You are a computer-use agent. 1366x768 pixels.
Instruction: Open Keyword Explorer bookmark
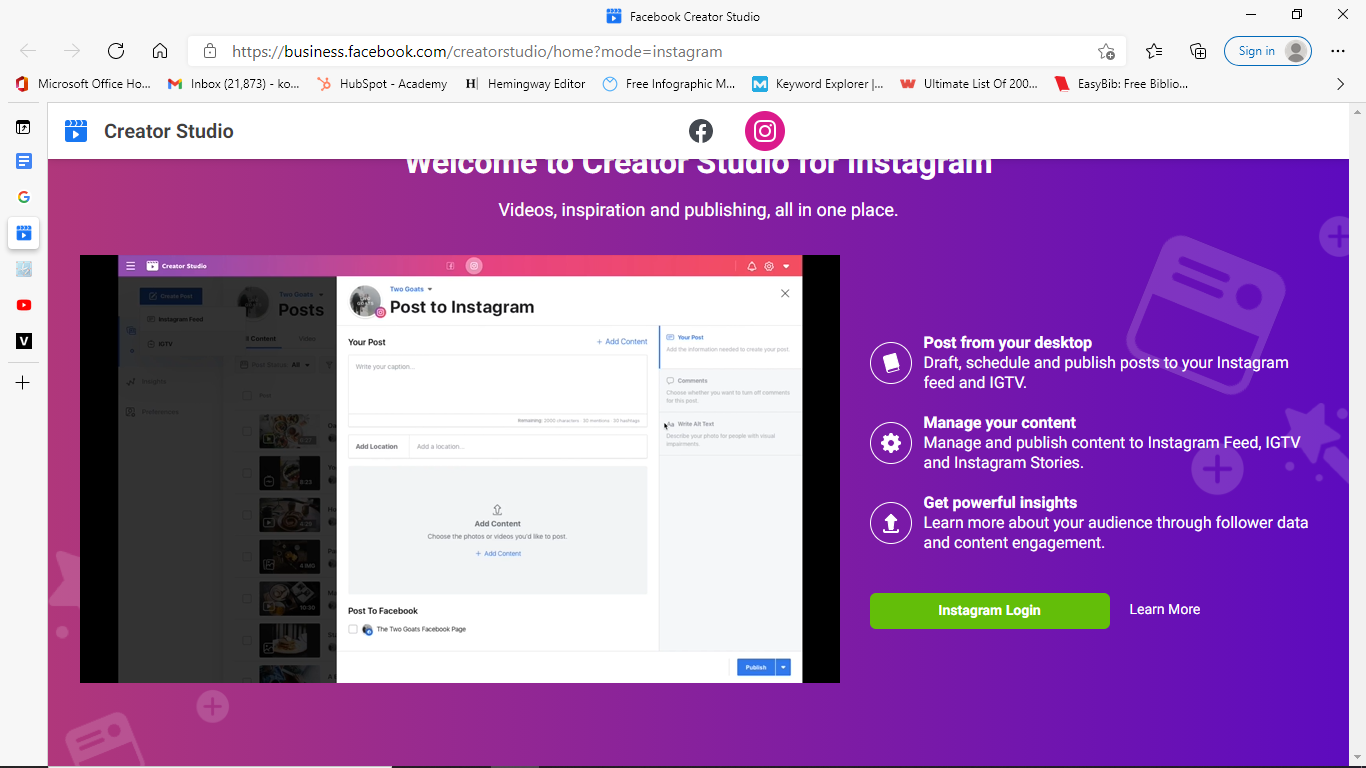click(x=818, y=84)
